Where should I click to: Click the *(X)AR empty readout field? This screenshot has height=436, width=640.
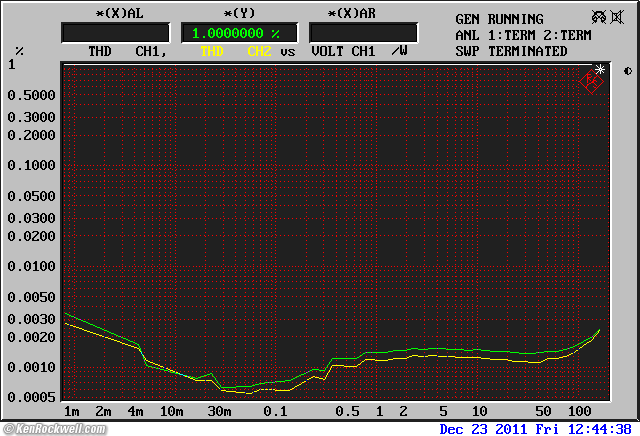click(x=356, y=33)
